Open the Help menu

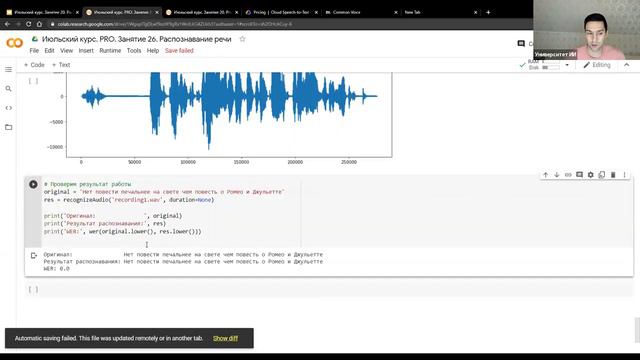pyautogui.click(x=153, y=51)
